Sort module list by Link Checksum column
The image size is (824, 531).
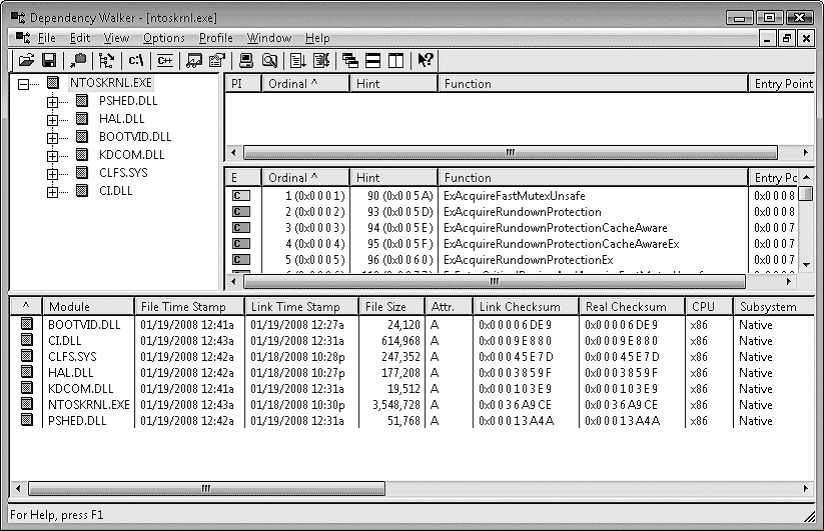pyautogui.click(x=526, y=307)
